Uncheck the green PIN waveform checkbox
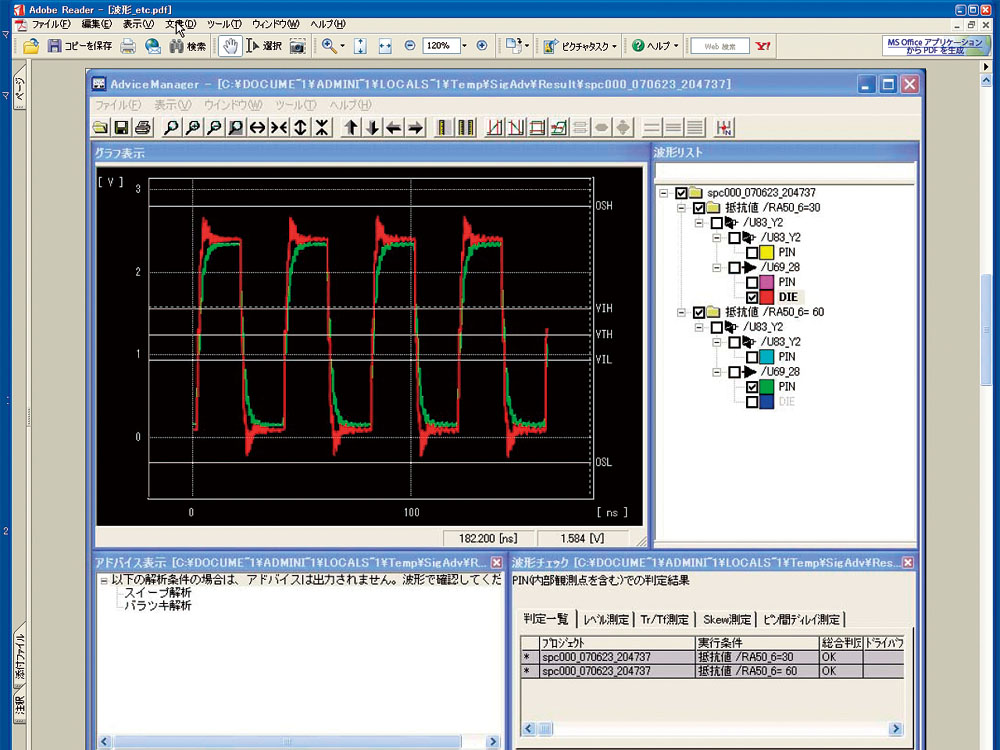This screenshot has width=1000, height=750. pyautogui.click(x=752, y=386)
